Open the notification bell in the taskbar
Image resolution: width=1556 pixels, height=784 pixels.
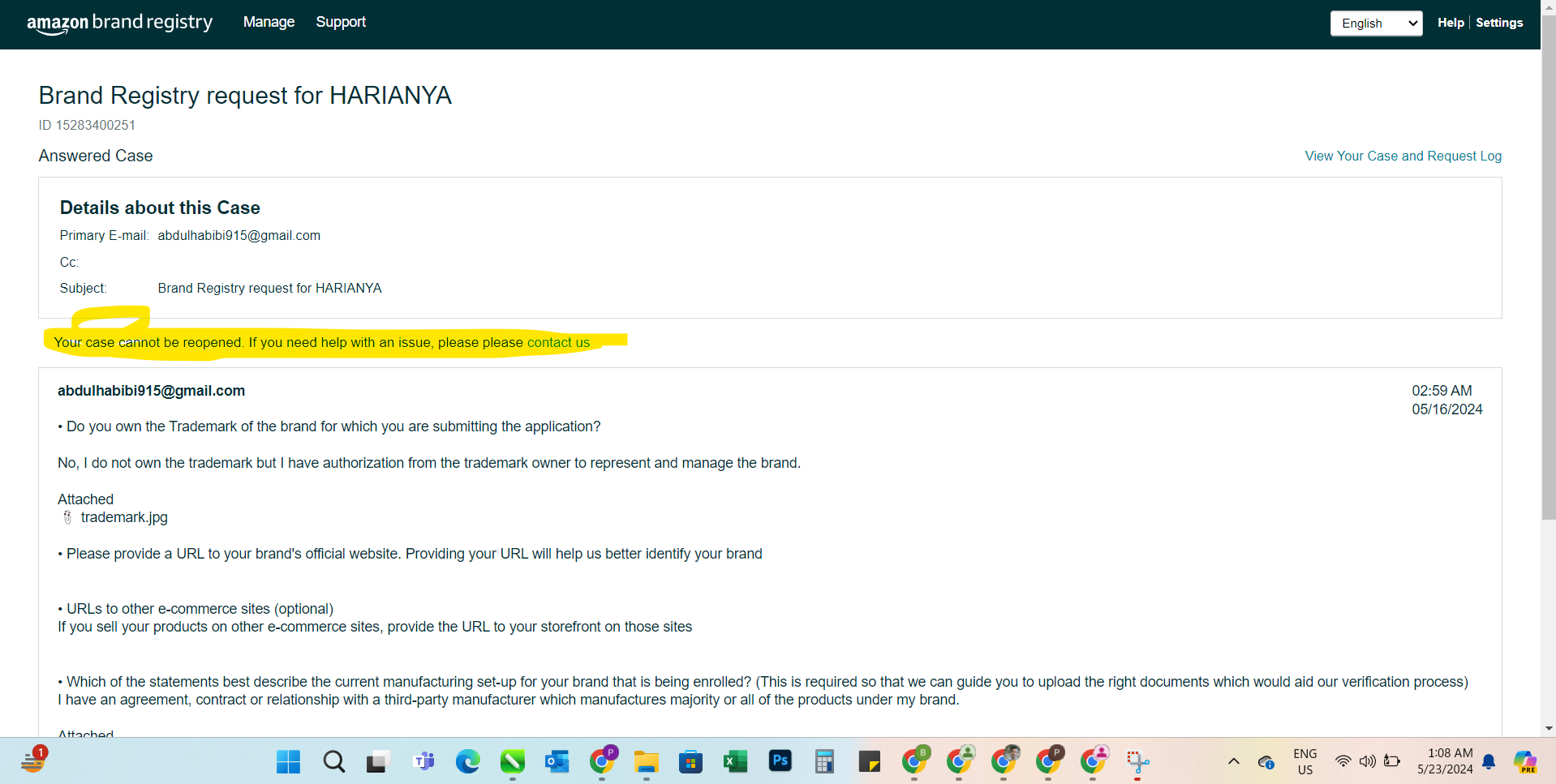(x=1489, y=761)
